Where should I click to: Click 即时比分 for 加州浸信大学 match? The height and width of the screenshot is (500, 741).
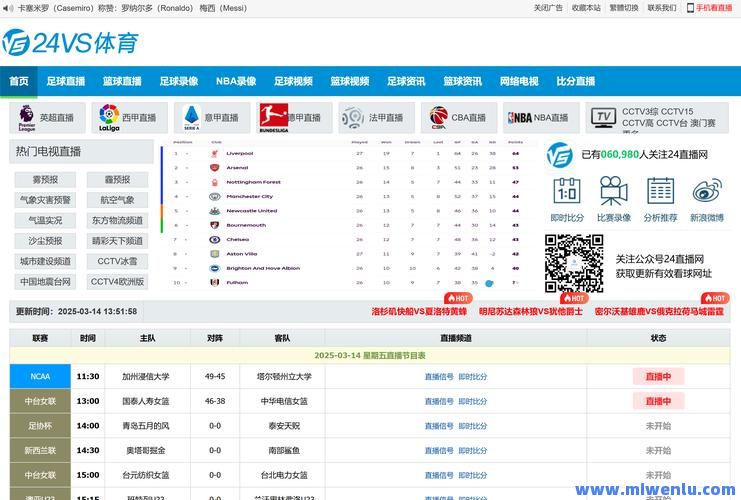tap(473, 377)
